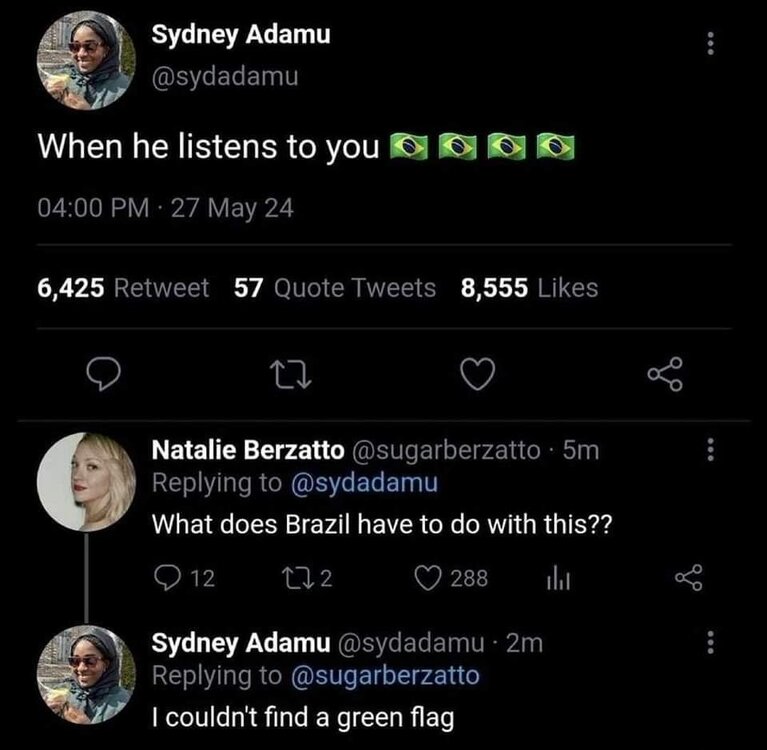
Task: View the 6,425 Retweet list
Action: pos(123,287)
